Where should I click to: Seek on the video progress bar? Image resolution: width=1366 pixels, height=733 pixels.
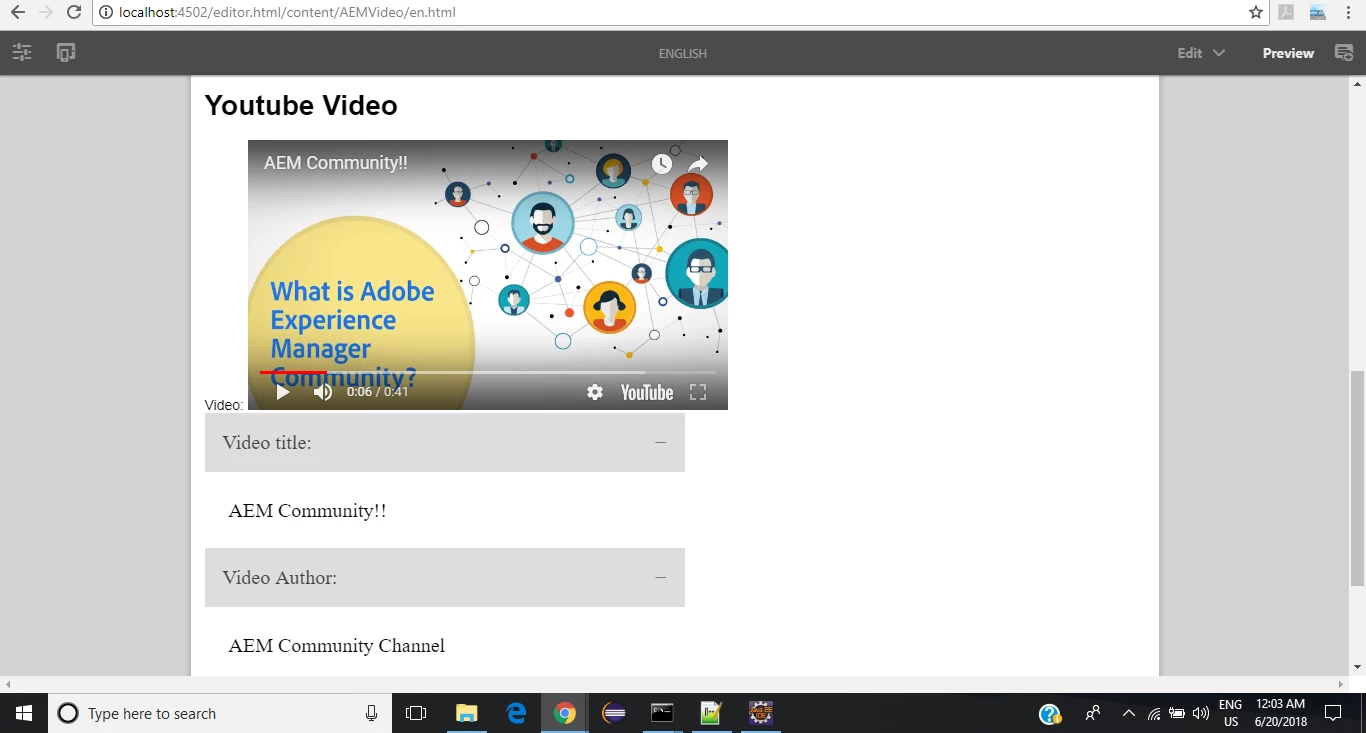click(x=488, y=372)
